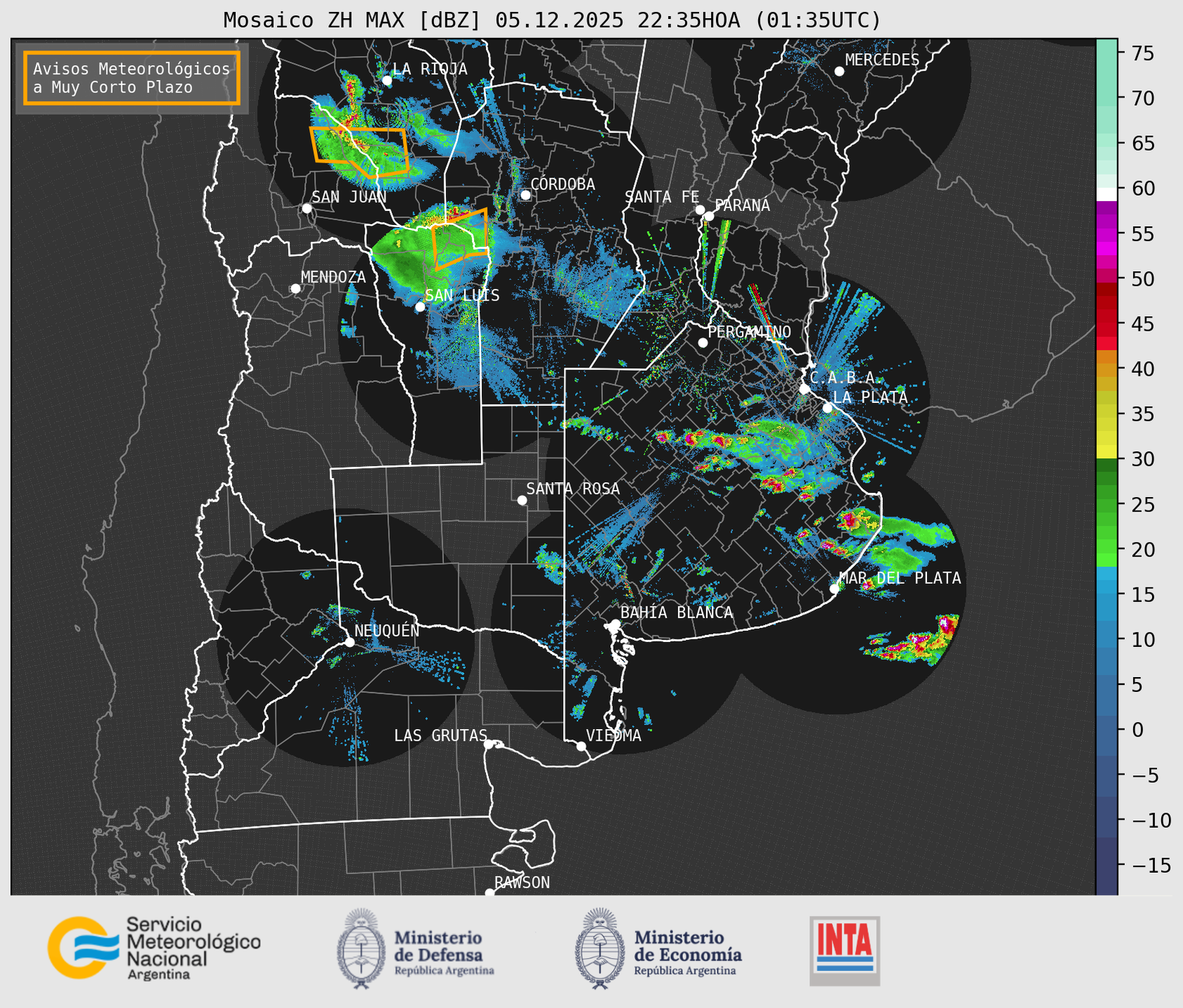
Task: Click the -15 dBZ value on color scale
Action: 1150,866
